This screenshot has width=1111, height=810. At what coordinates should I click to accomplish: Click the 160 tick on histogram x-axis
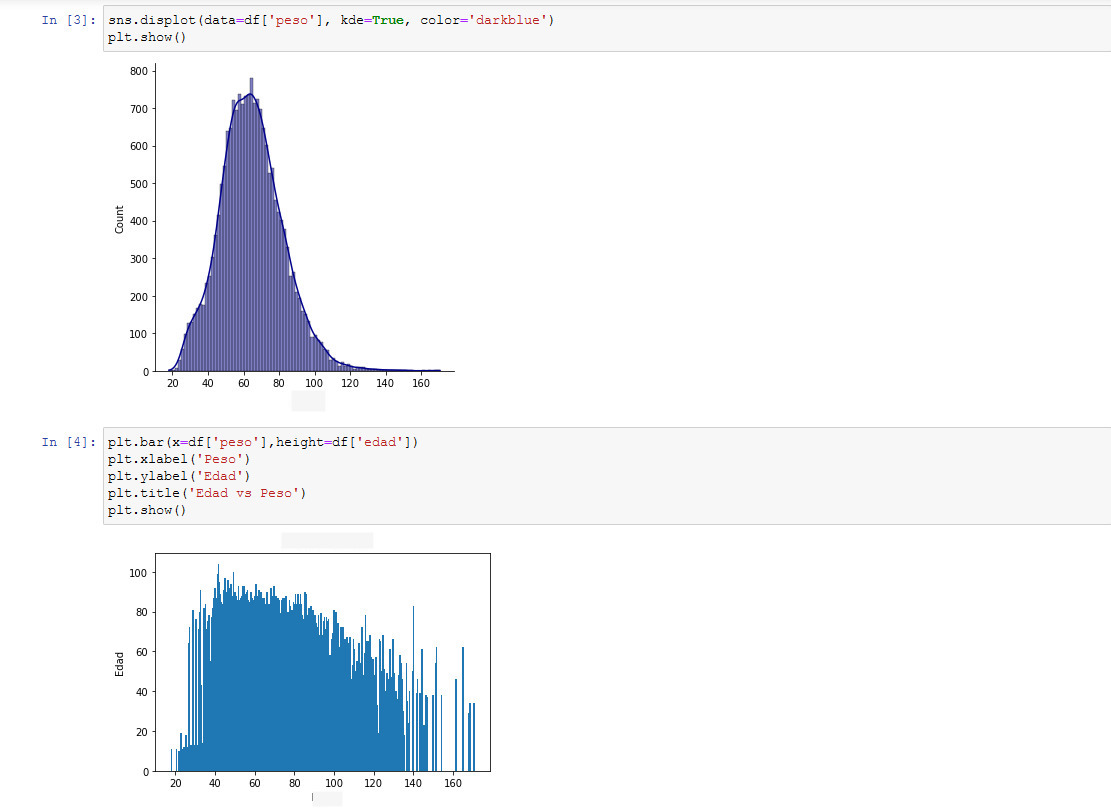click(x=421, y=383)
